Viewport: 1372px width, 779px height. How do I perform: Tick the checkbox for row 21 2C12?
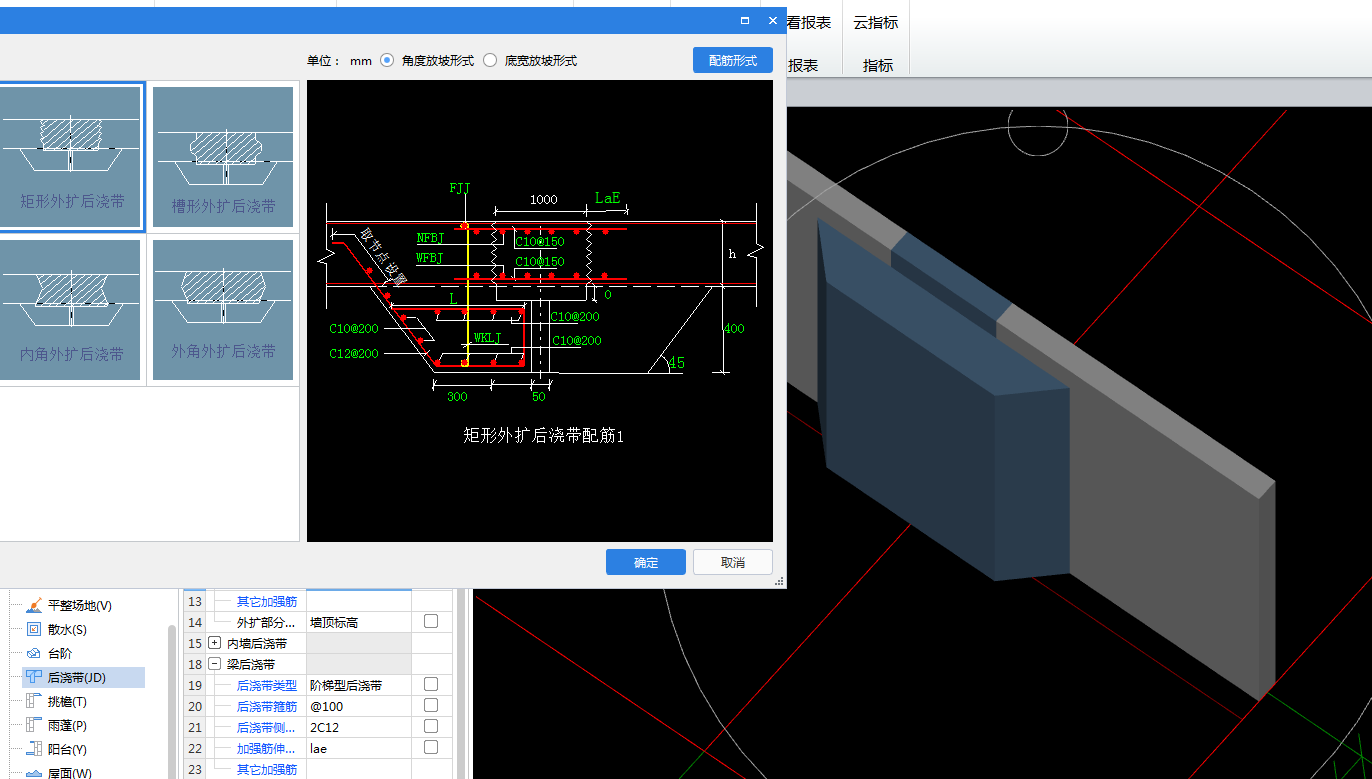click(x=431, y=726)
